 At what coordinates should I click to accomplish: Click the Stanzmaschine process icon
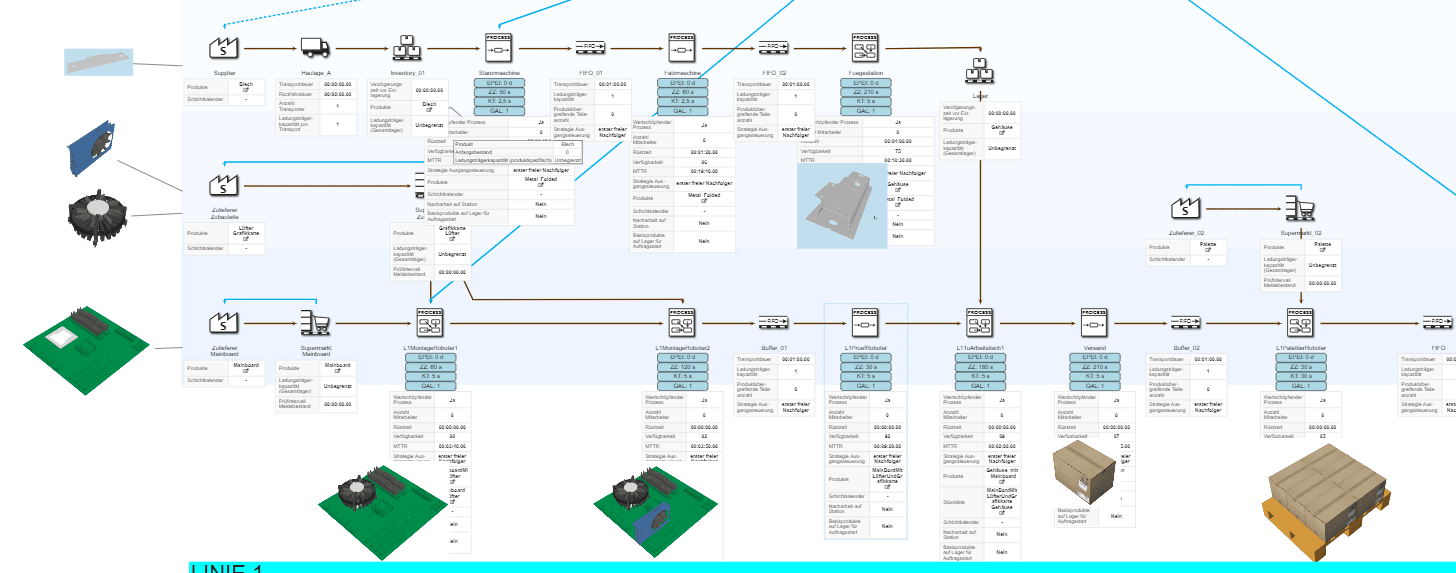pyautogui.click(x=498, y=46)
